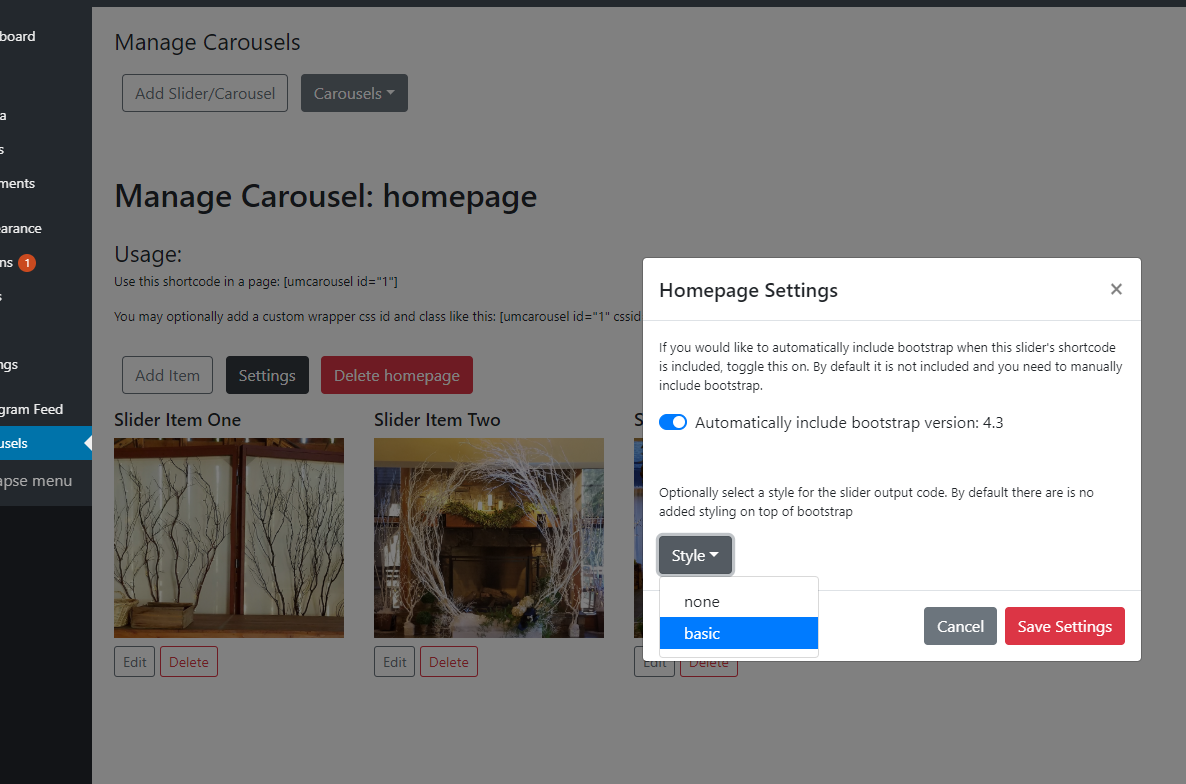
Task: Click the Delete homepage button
Action: pos(396,375)
